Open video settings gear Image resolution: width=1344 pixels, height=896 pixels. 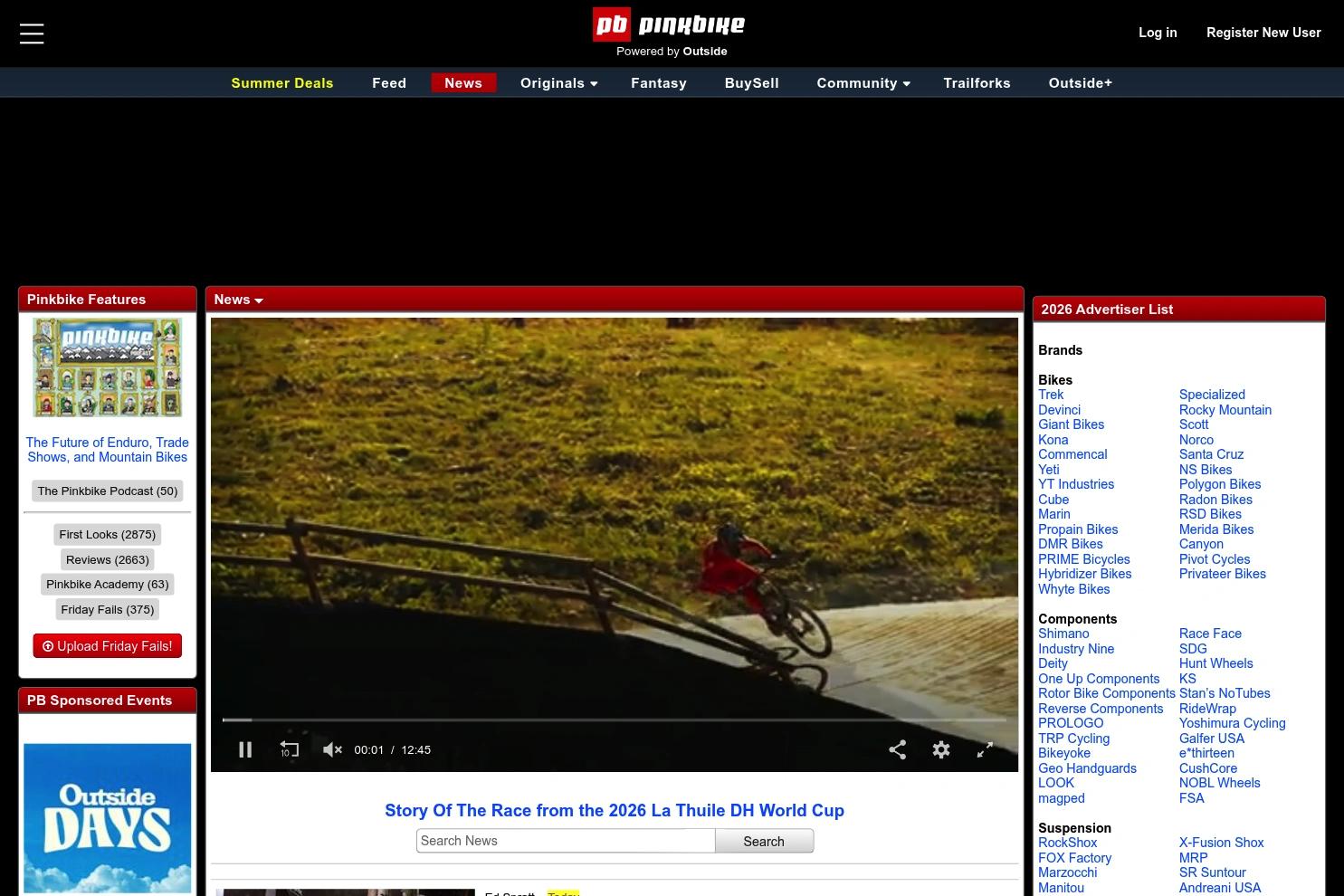(941, 749)
